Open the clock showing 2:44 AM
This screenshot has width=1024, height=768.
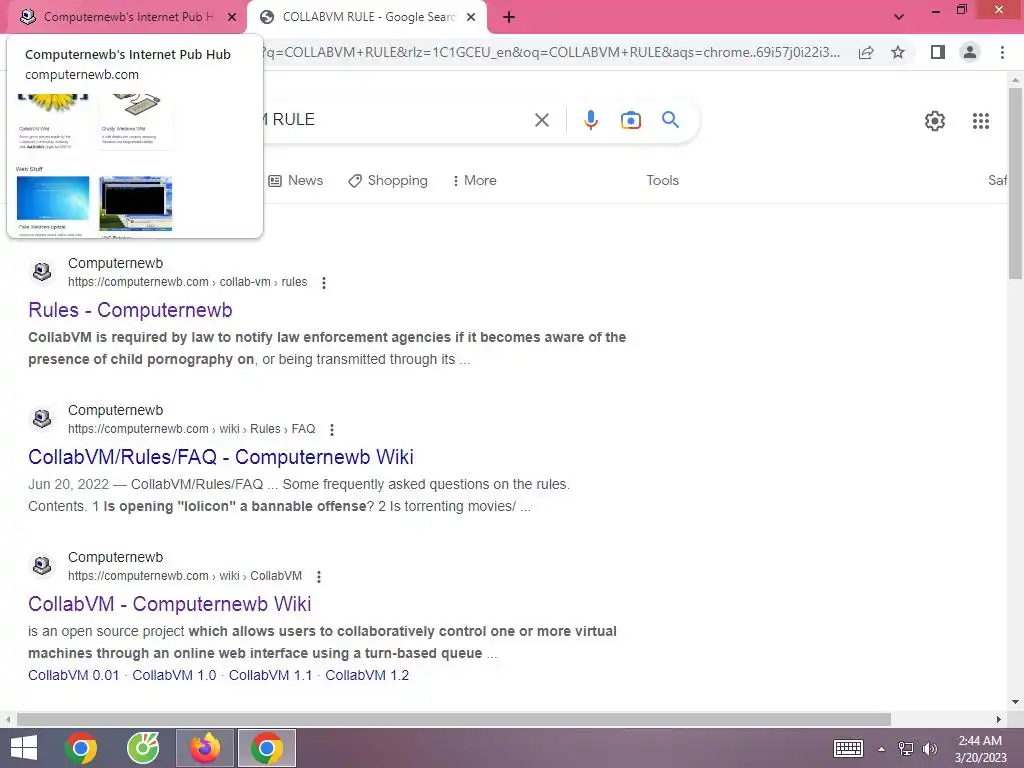[x=980, y=748]
